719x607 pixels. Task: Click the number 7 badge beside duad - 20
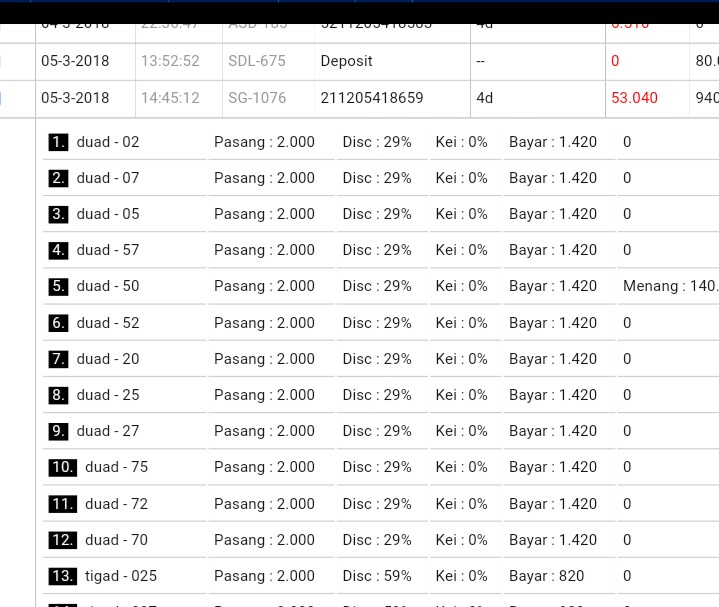58,359
